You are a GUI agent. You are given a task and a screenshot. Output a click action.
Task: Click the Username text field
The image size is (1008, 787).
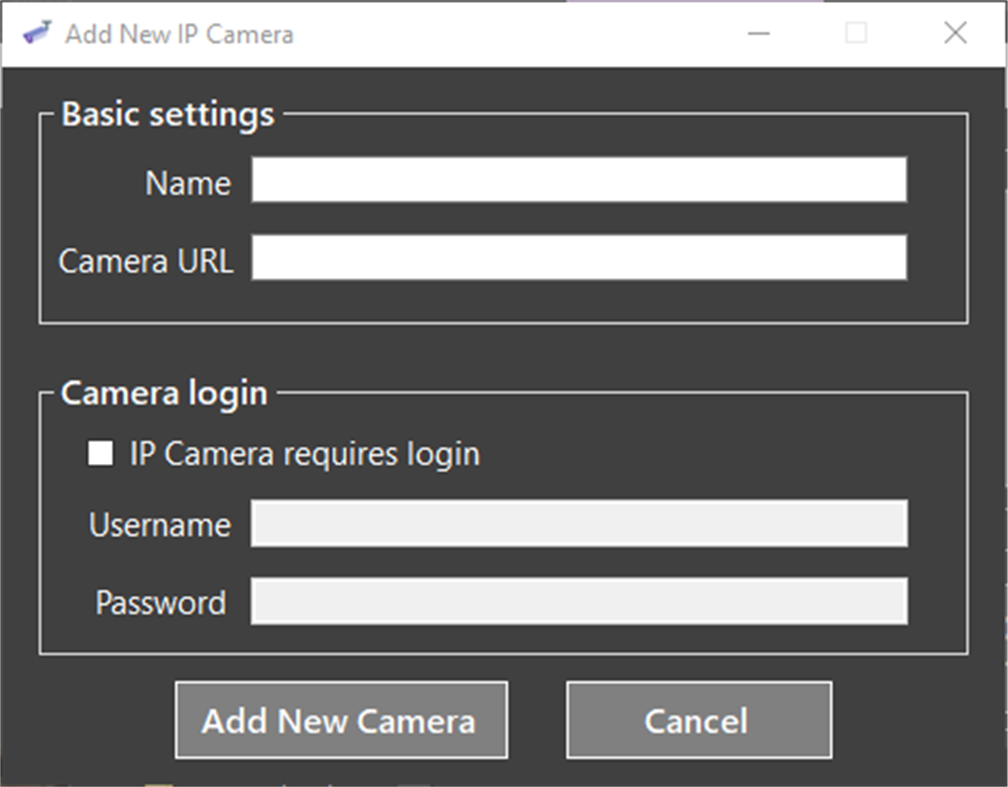click(578, 523)
